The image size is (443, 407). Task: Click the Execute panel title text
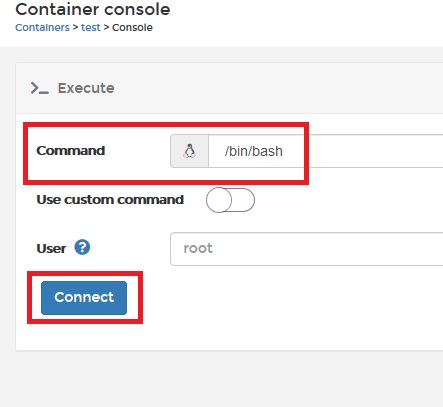[x=86, y=88]
